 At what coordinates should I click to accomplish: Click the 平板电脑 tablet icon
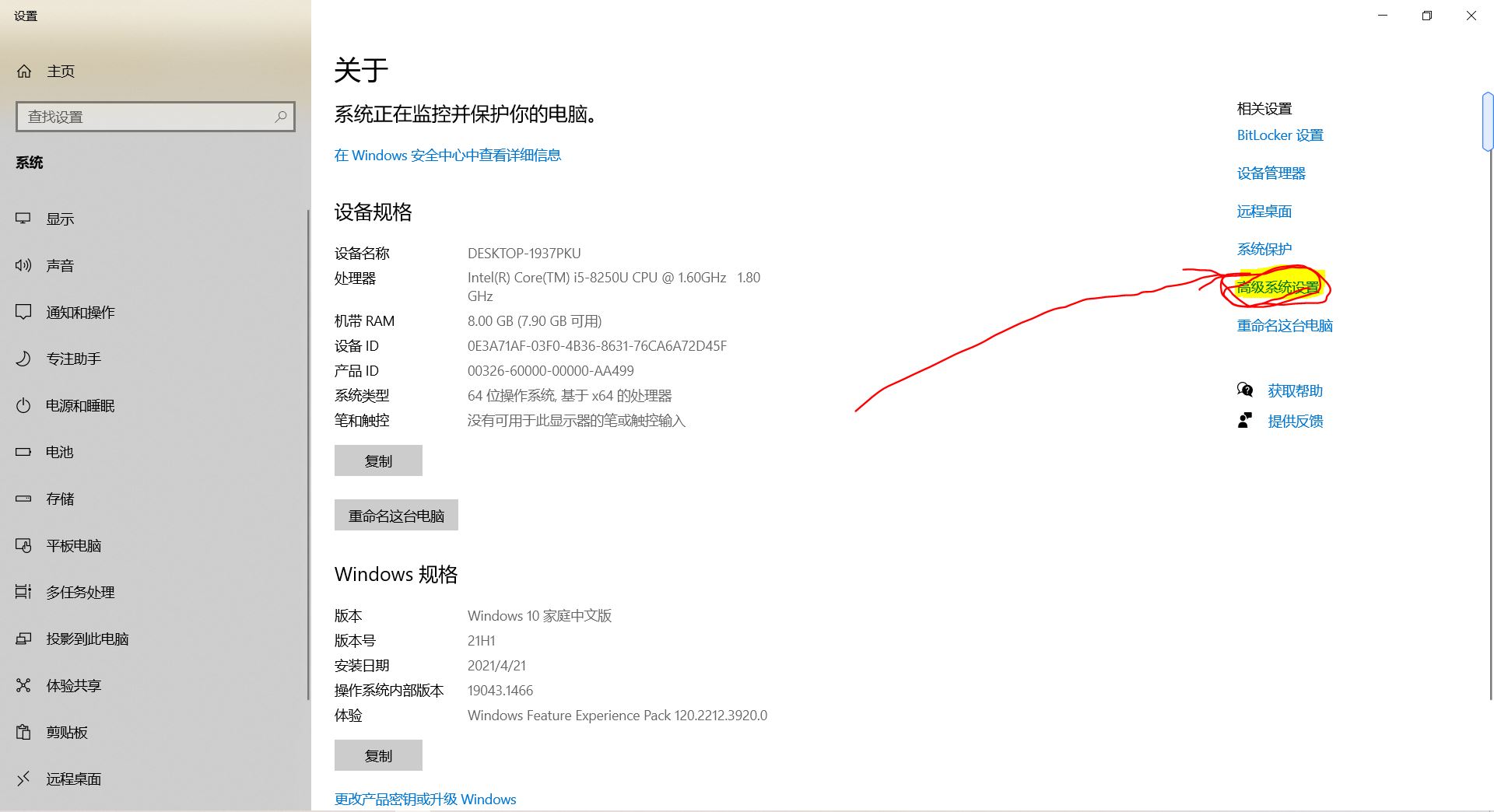point(23,545)
